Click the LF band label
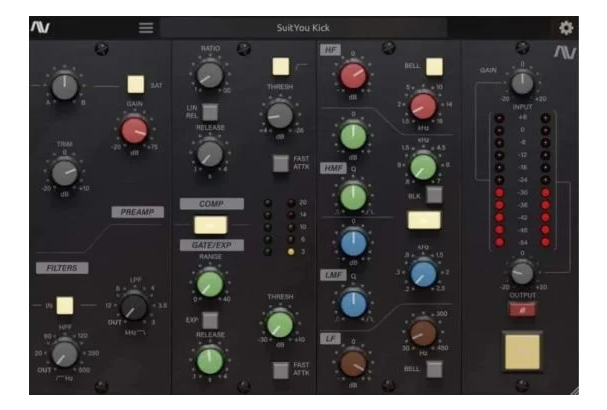 coord(330,339)
